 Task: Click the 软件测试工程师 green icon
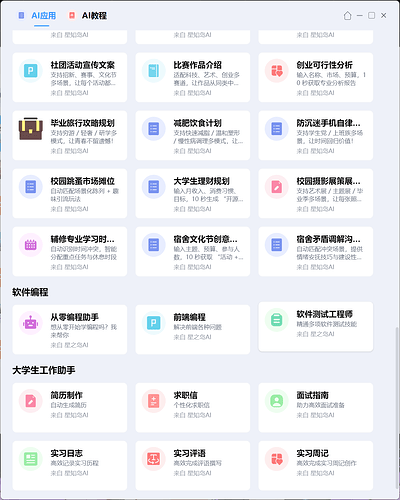(x=276, y=320)
